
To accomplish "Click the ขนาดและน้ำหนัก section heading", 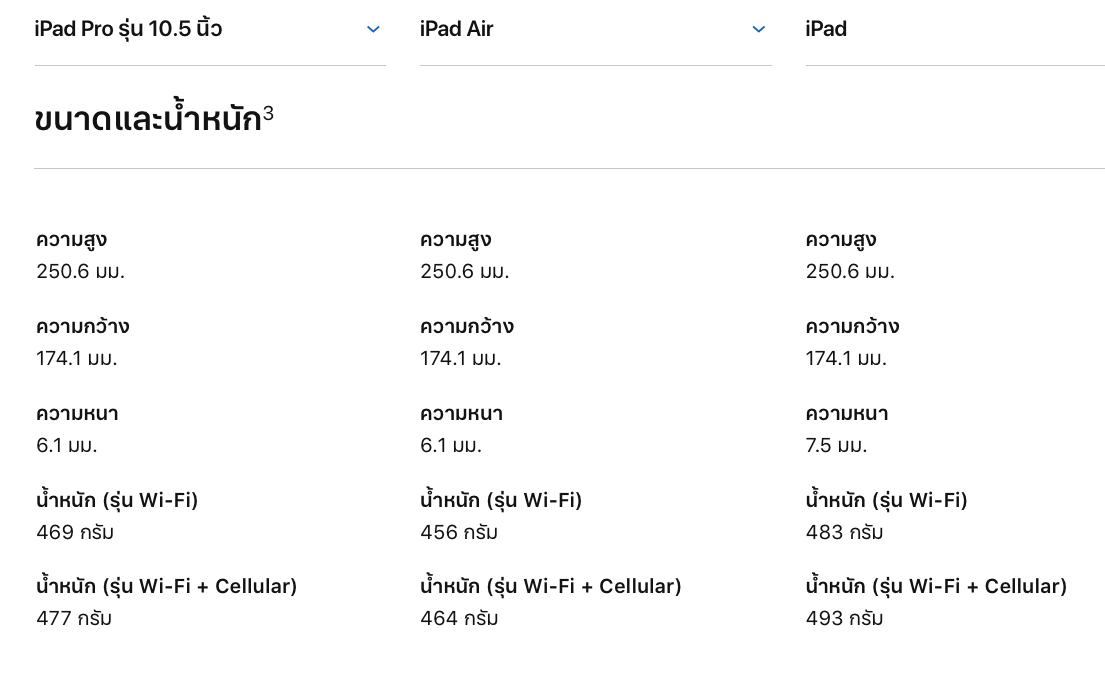I will pyautogui.click(x=147, y=120).
